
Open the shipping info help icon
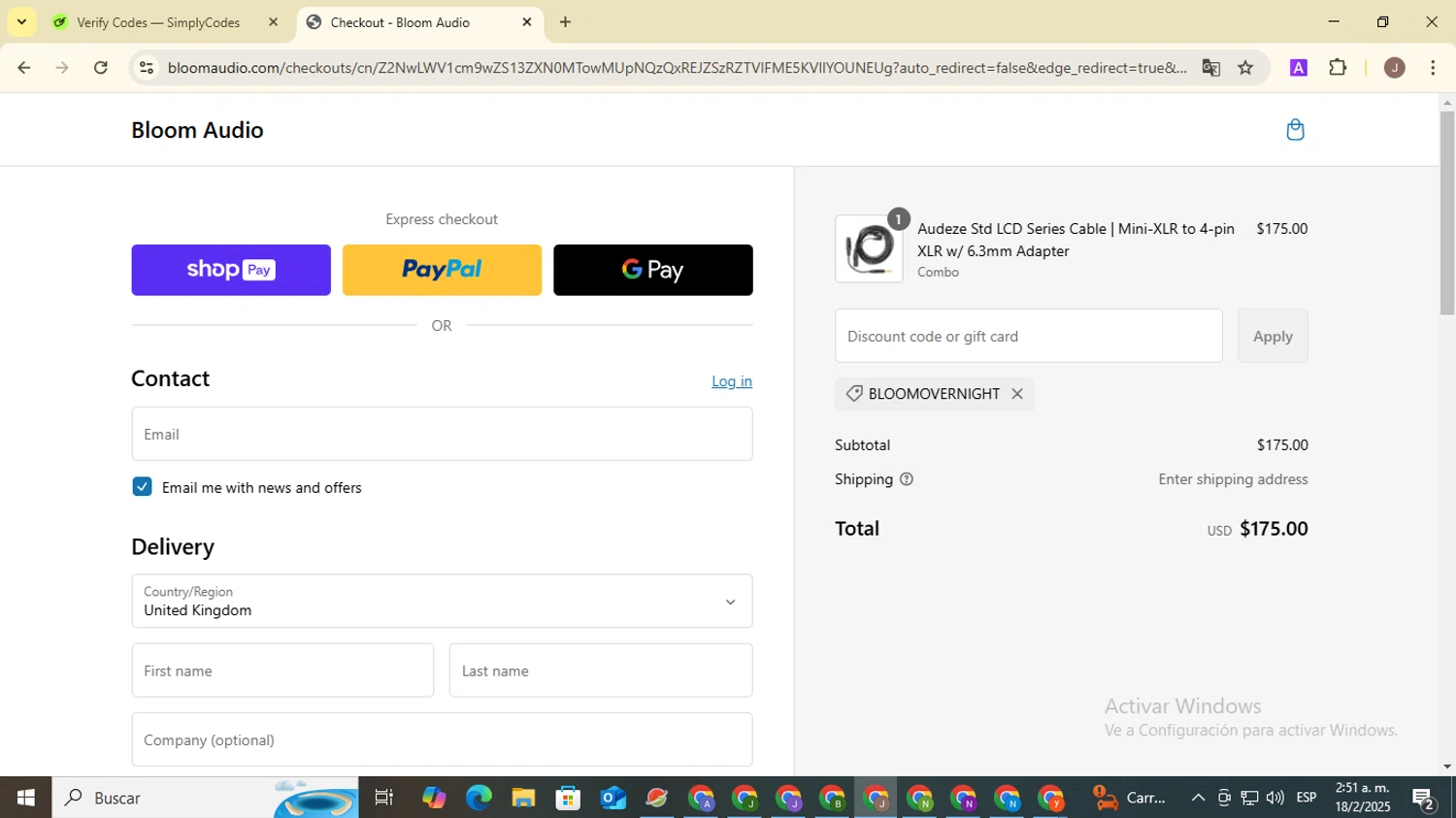tap(907, 479)
